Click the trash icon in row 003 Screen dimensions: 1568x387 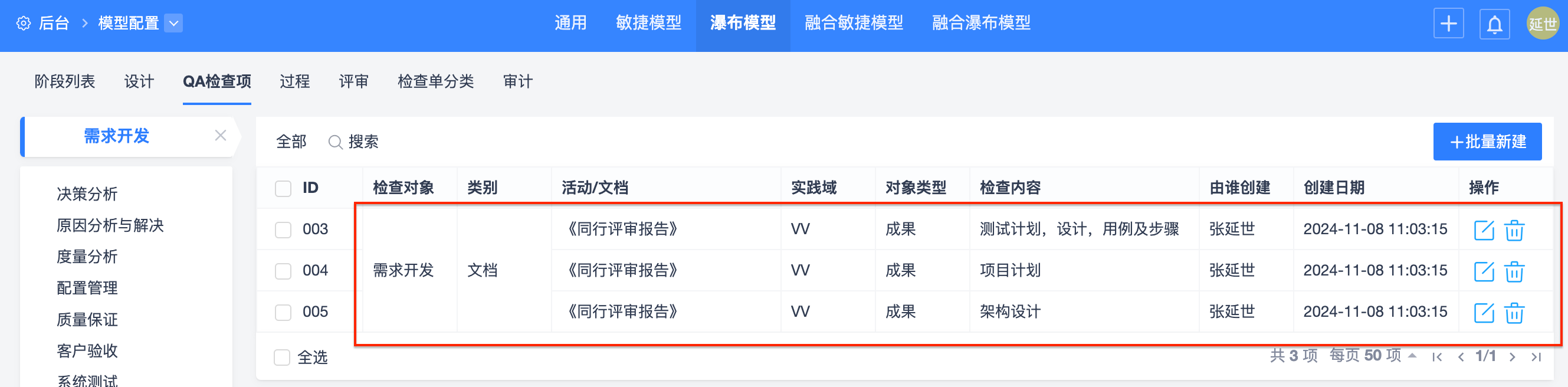(x=1514, y=231)
